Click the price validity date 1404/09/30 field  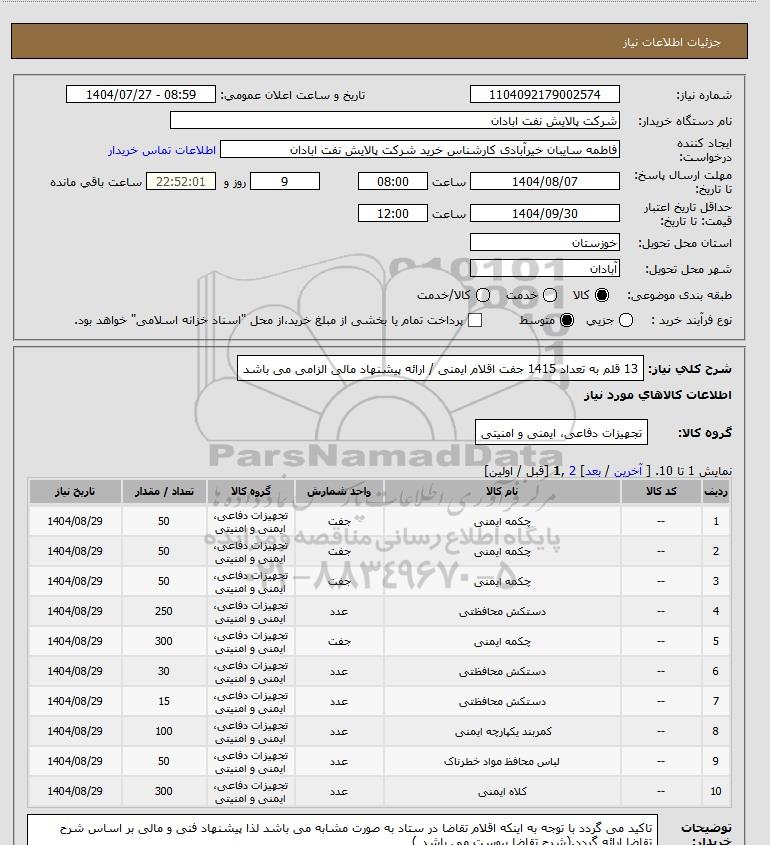pos(545,213)
